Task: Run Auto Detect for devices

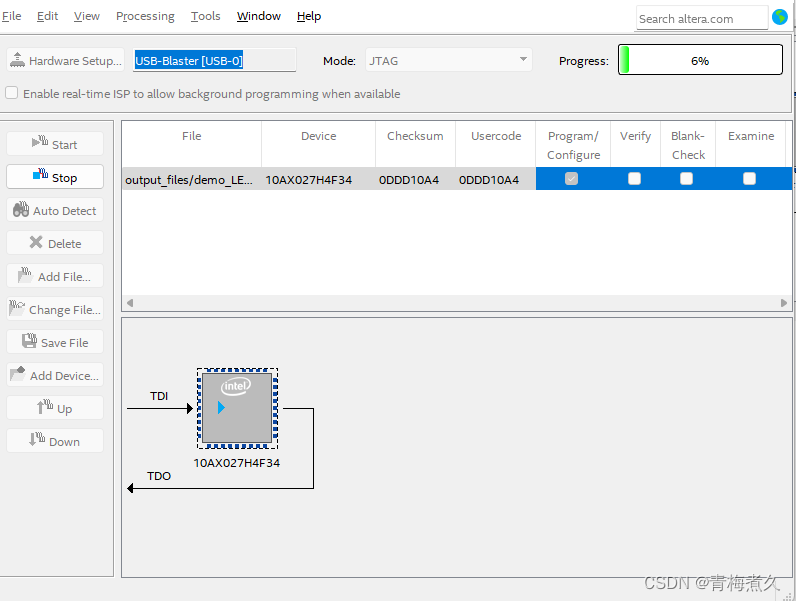Action: 55,210
